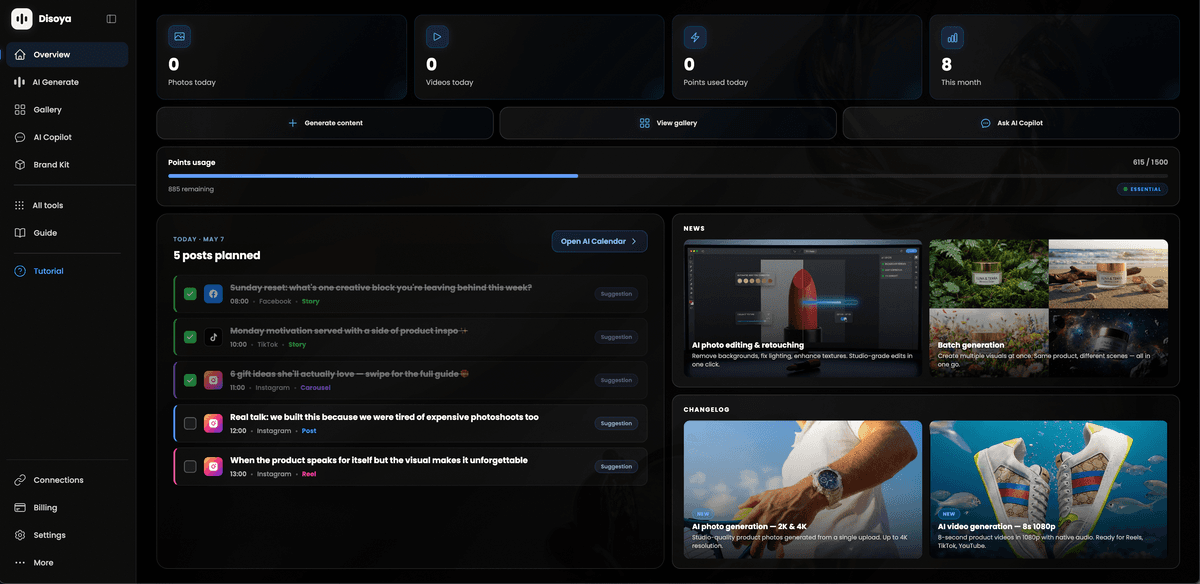The image size is (1200, 584).
Task: Click the Photos today image icon
Action: pos(179,37)
